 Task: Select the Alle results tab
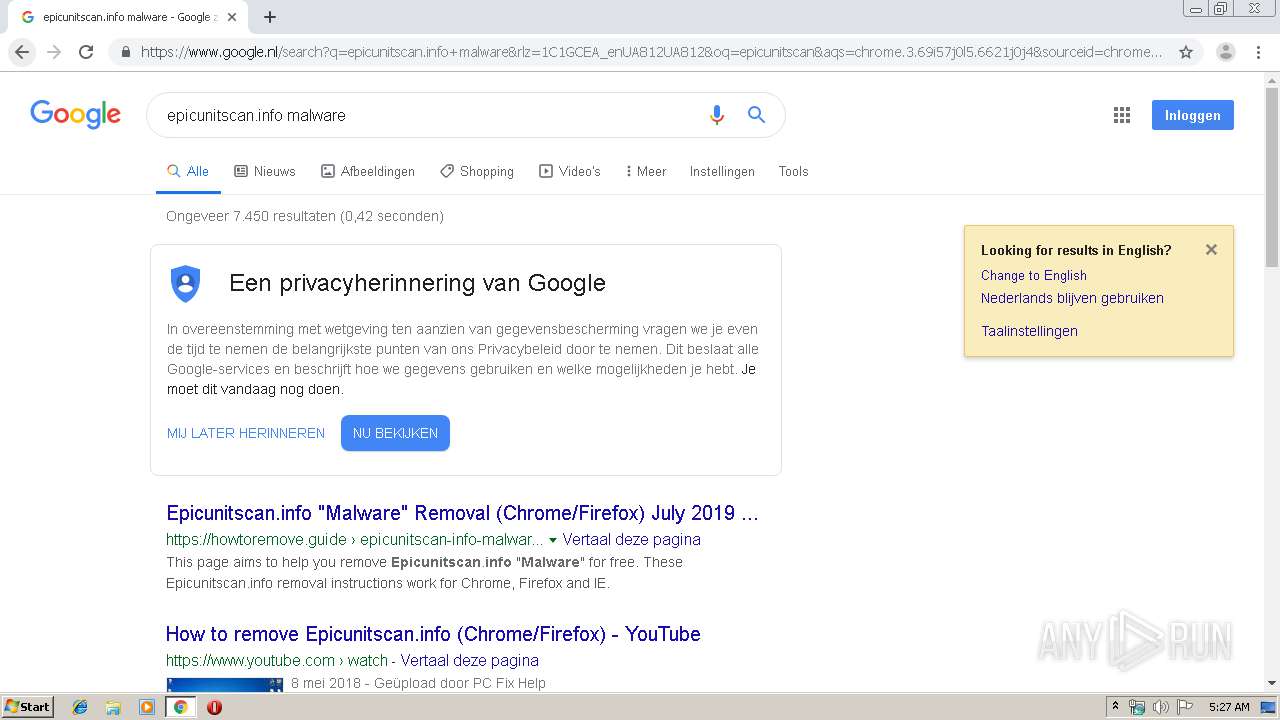(x=188, y=171)
